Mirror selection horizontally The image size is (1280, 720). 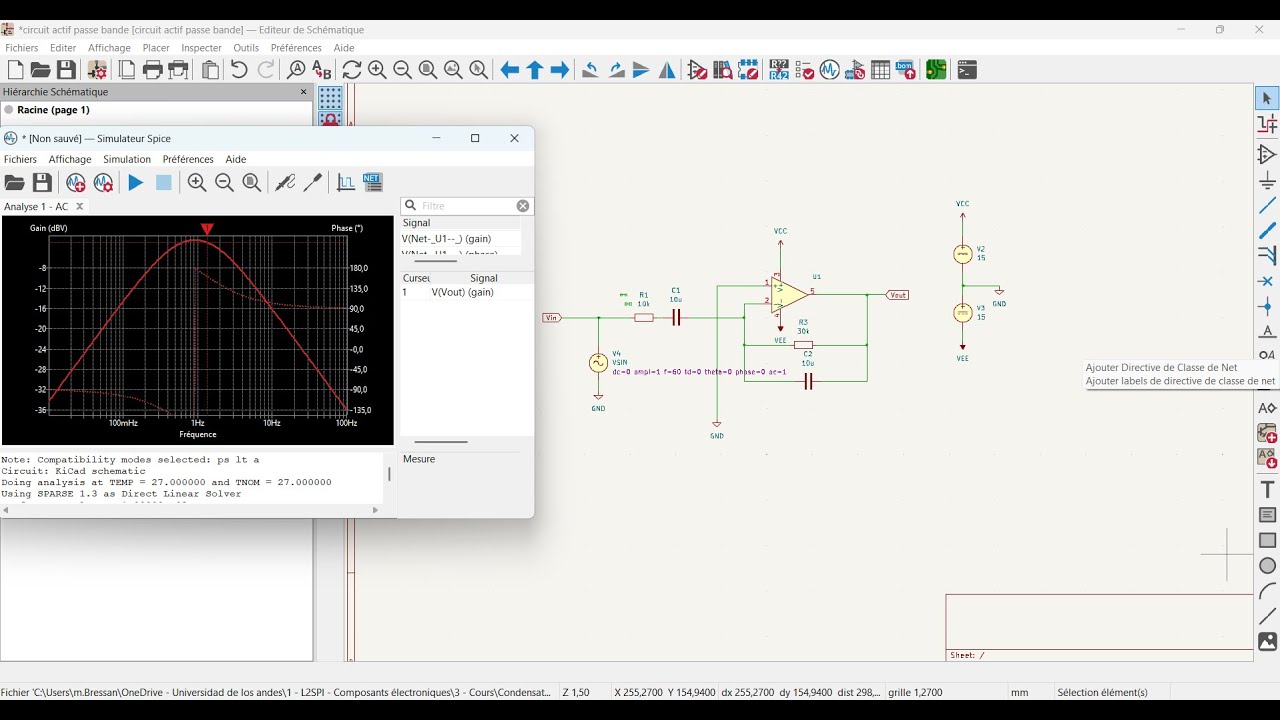[x=667, y=70]
